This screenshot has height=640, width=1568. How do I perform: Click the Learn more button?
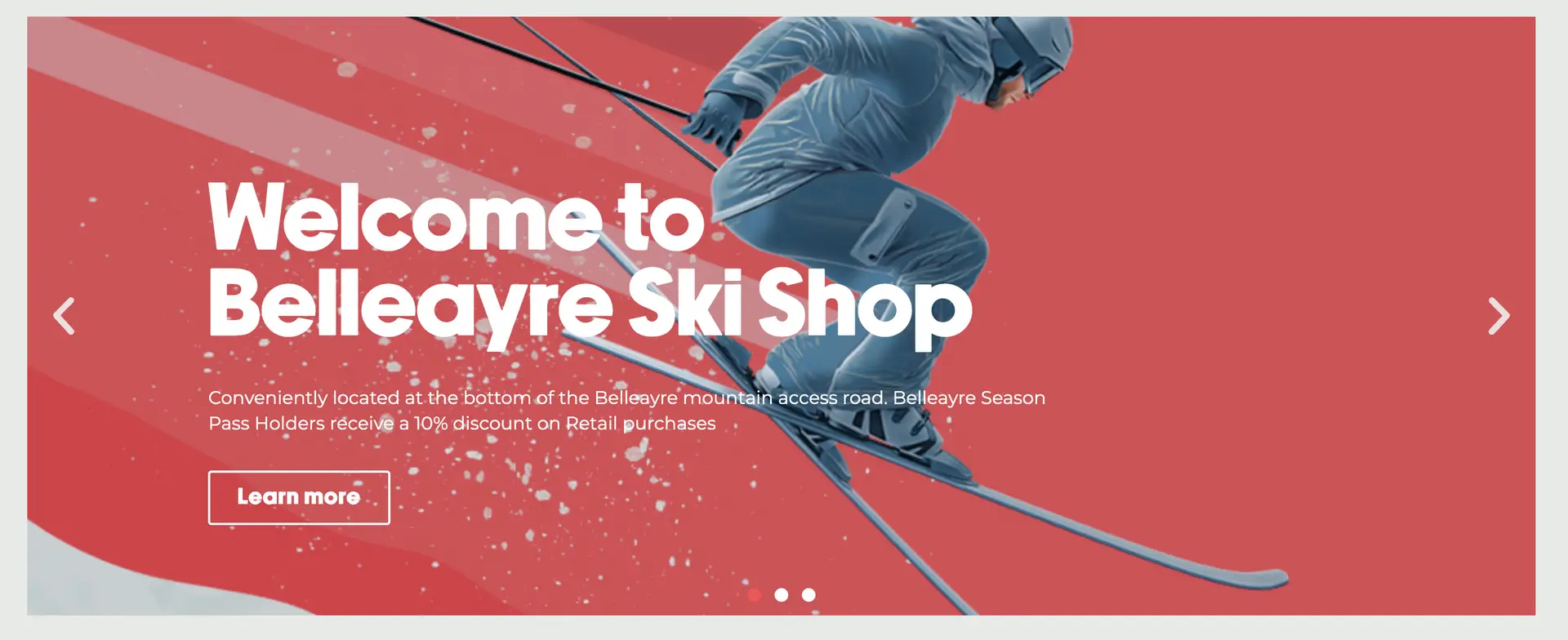point(299,497)
